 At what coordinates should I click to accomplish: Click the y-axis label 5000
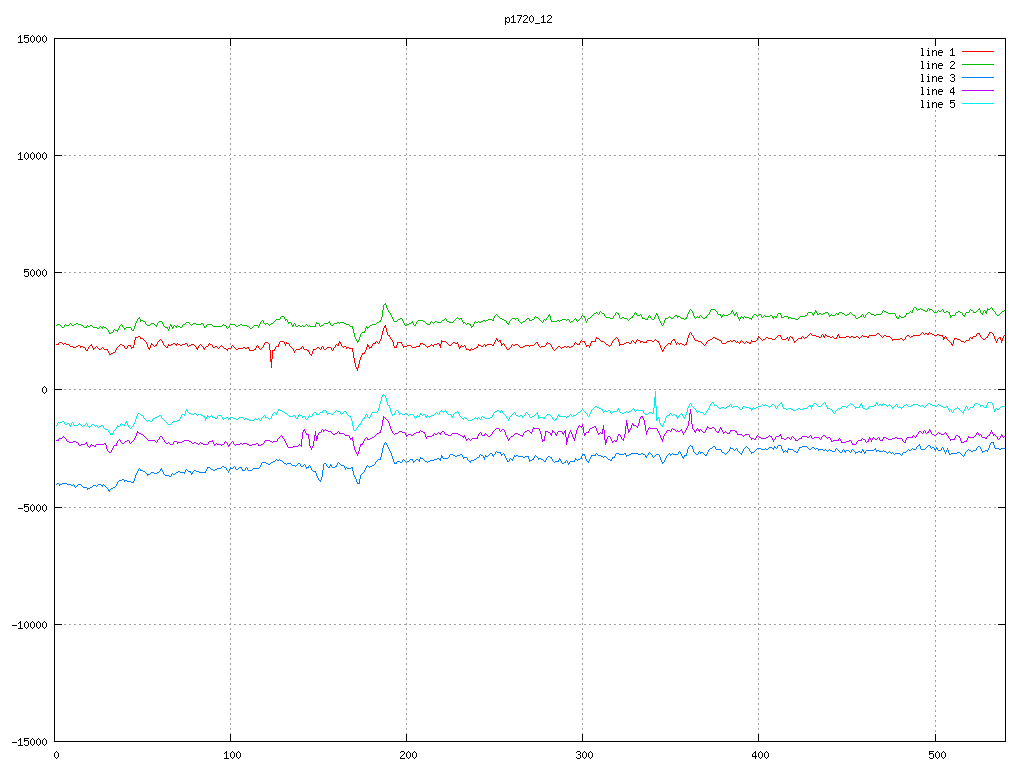(x=35, y=273)
